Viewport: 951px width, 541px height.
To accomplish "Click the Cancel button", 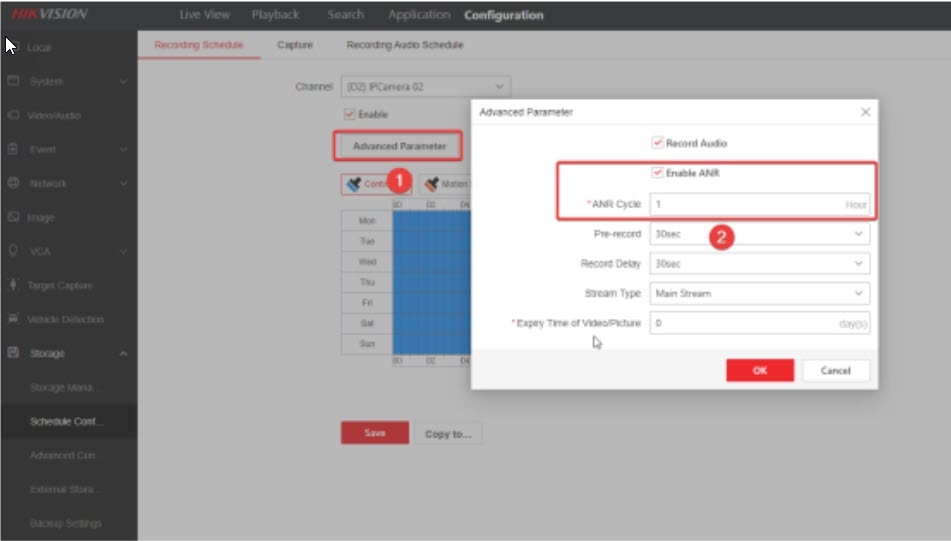I will coord(835,370).
